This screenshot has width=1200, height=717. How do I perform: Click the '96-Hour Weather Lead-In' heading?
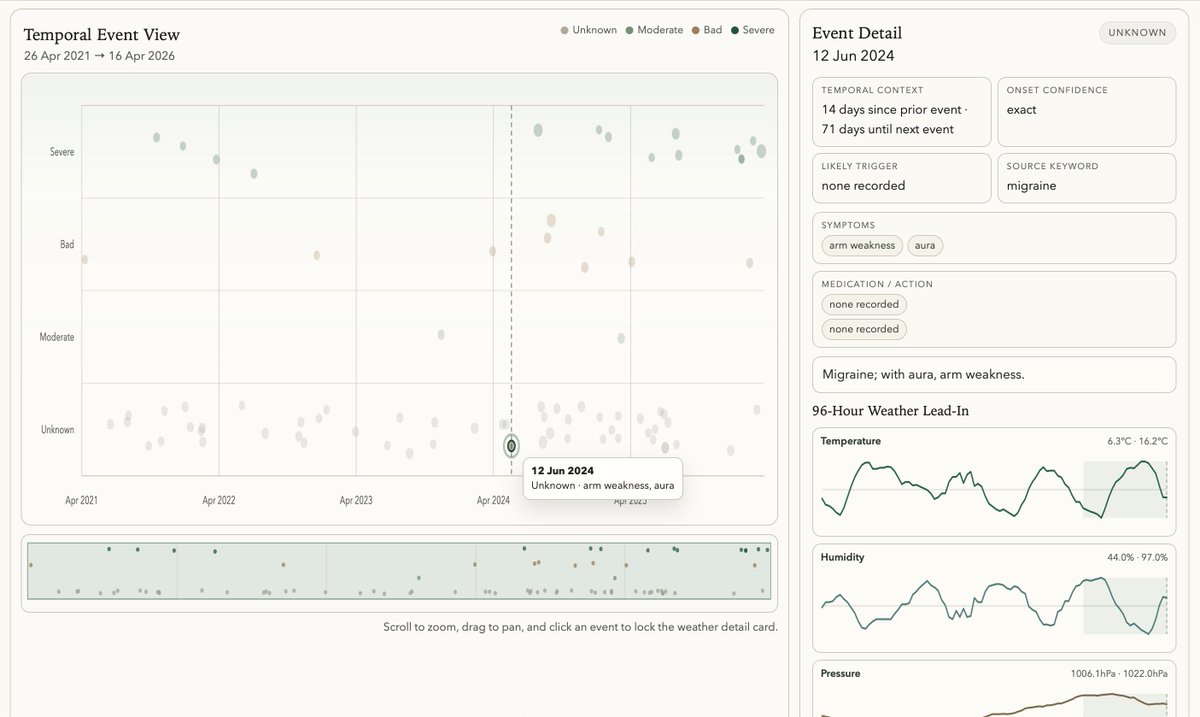[890, 411]
